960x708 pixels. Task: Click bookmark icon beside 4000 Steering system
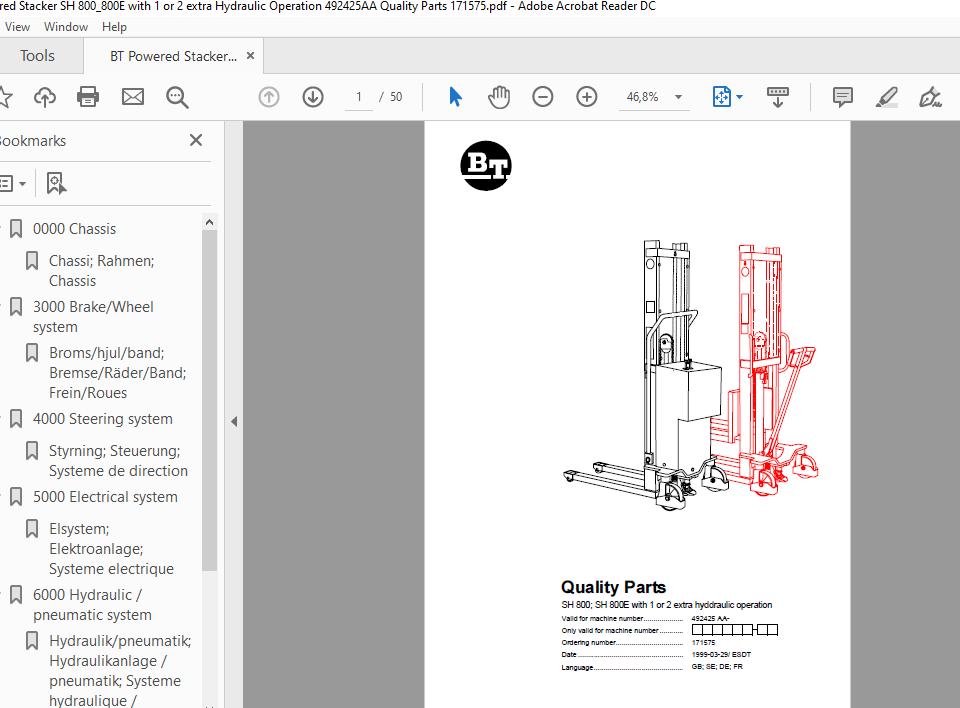pos(16,419)
